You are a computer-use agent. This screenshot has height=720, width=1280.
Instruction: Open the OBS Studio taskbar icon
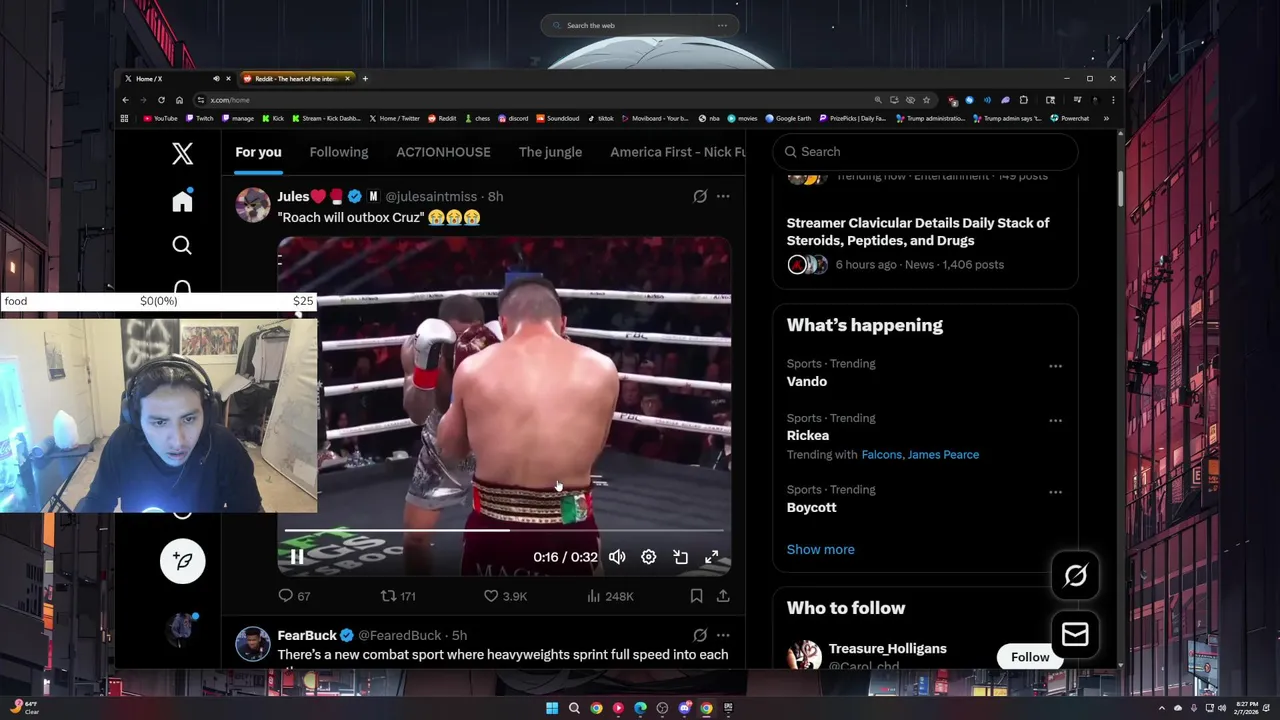coord(662,708)
